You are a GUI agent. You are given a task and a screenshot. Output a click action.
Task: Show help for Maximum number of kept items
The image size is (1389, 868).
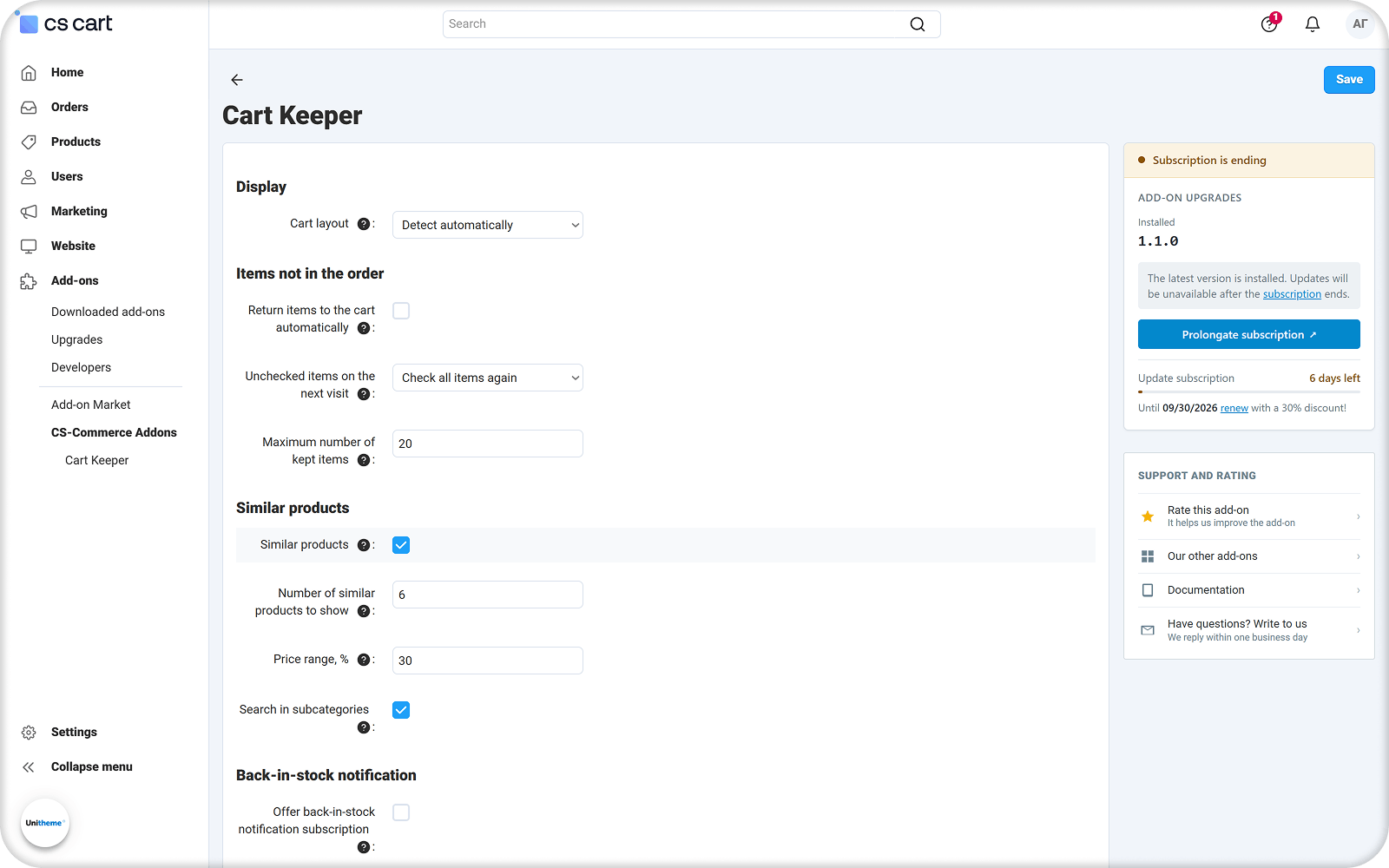point(364,460)
